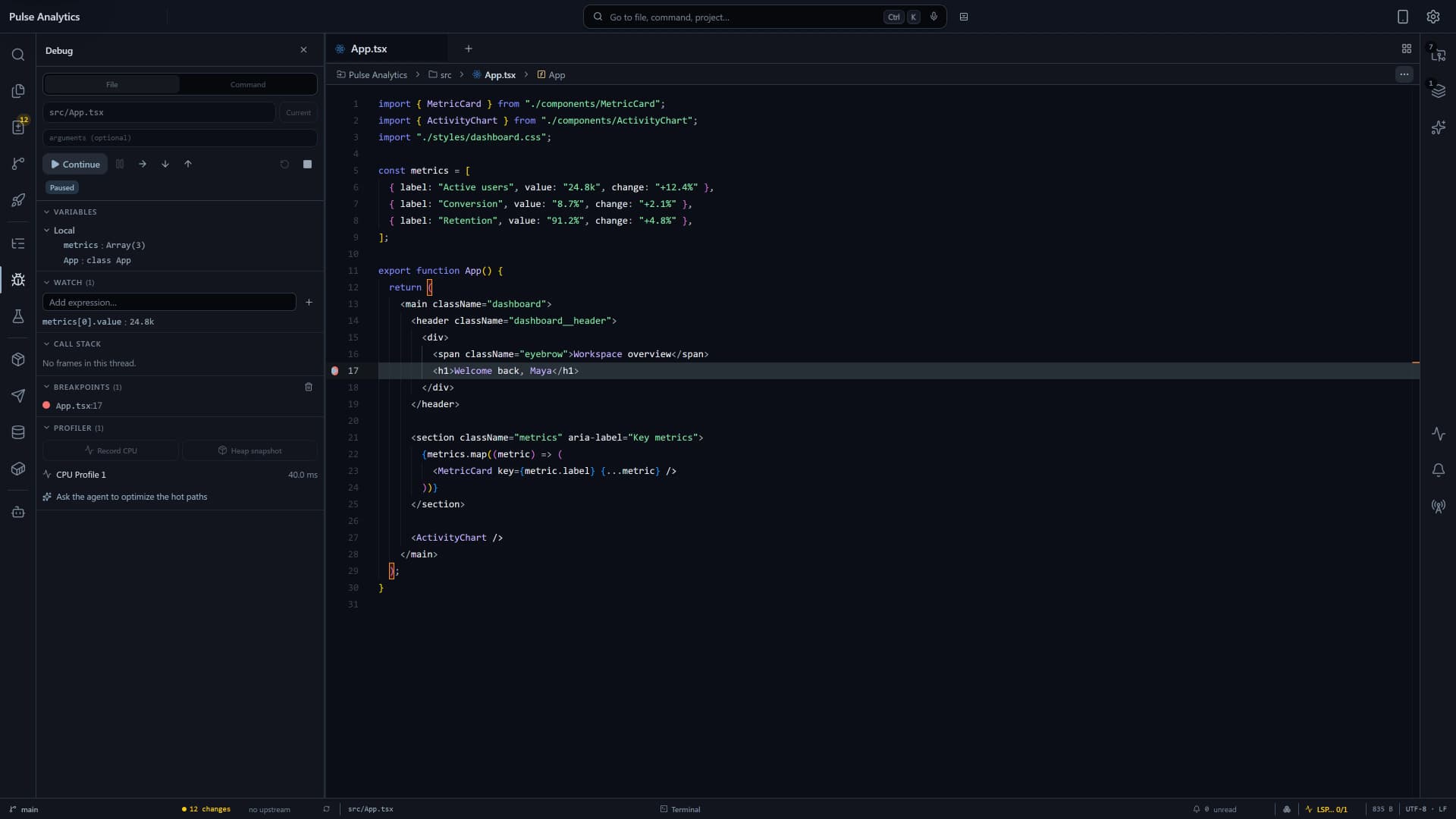Add watch expression with plus icon

(x=309, y=302)
